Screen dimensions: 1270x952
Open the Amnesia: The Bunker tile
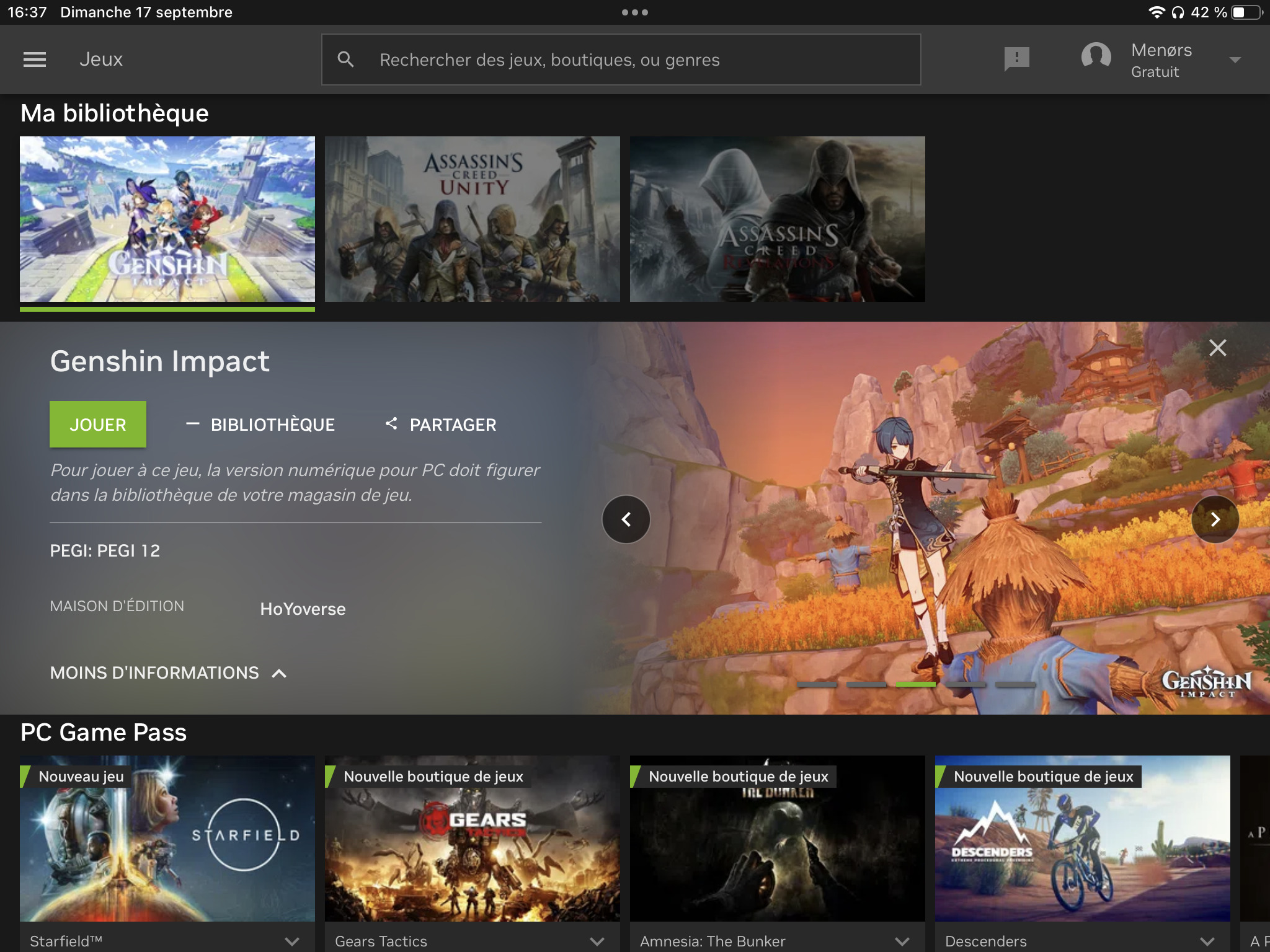[778, 839]
